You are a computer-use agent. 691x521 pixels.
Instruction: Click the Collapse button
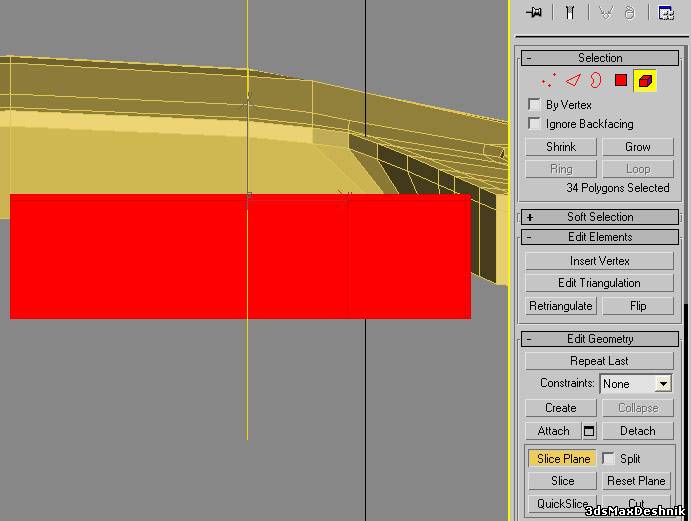point(638,408)
